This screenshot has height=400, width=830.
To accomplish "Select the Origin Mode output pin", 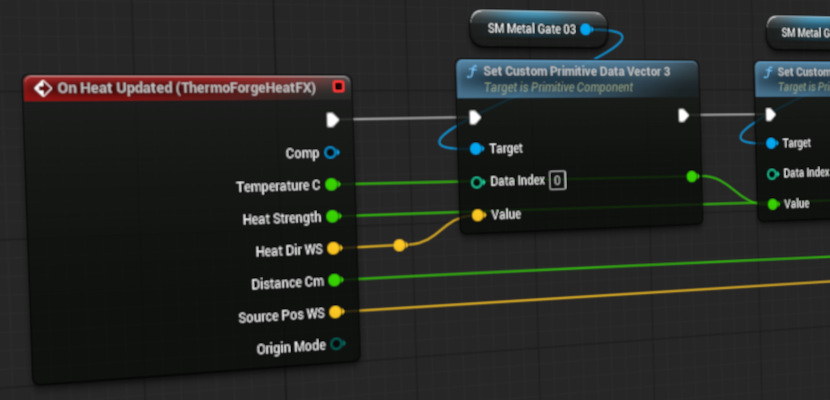I will 337,344.
